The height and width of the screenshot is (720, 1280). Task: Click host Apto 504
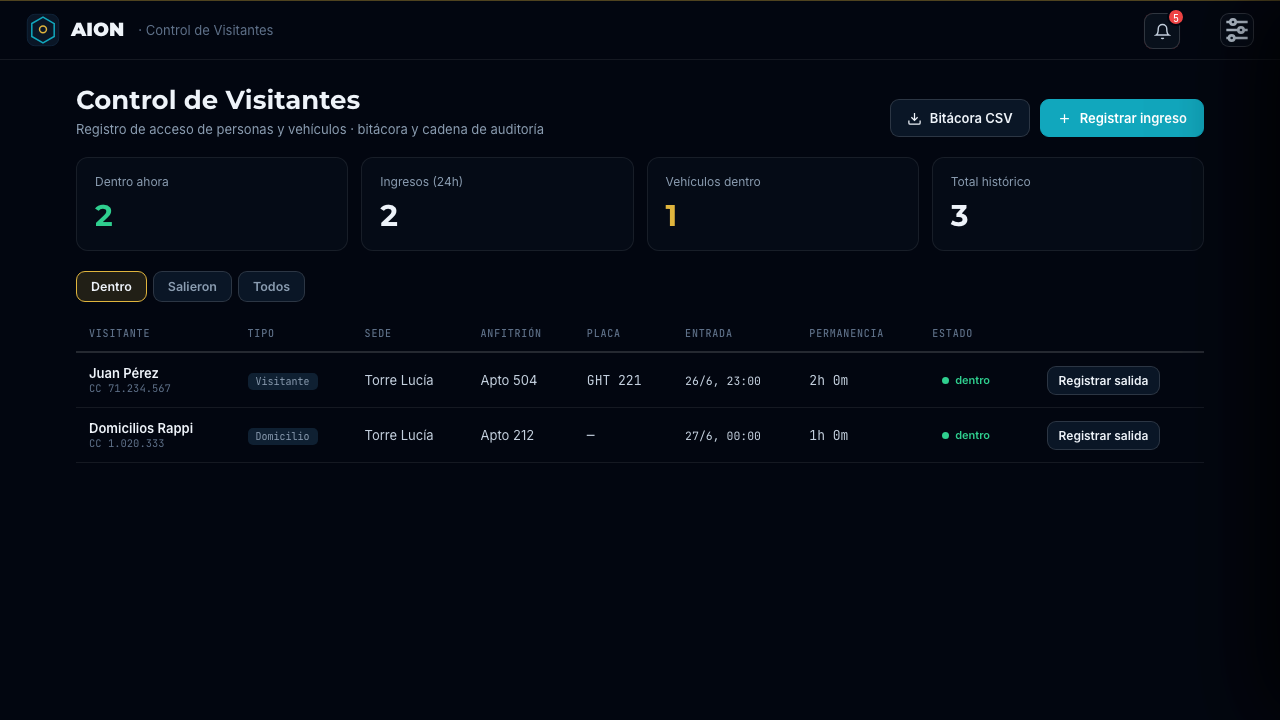pos(509,381)
